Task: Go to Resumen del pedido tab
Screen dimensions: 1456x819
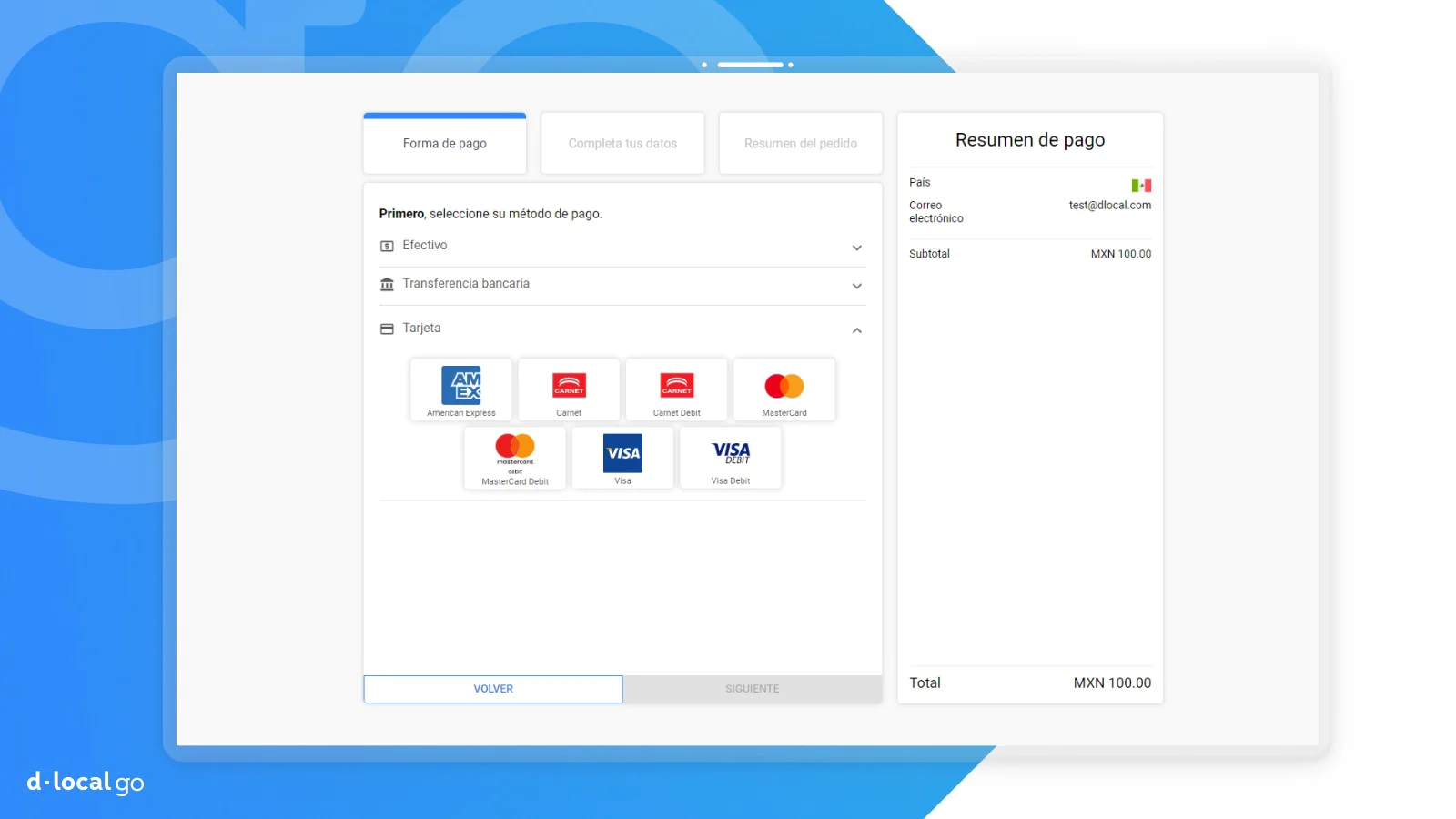Action: pos(801,144)
